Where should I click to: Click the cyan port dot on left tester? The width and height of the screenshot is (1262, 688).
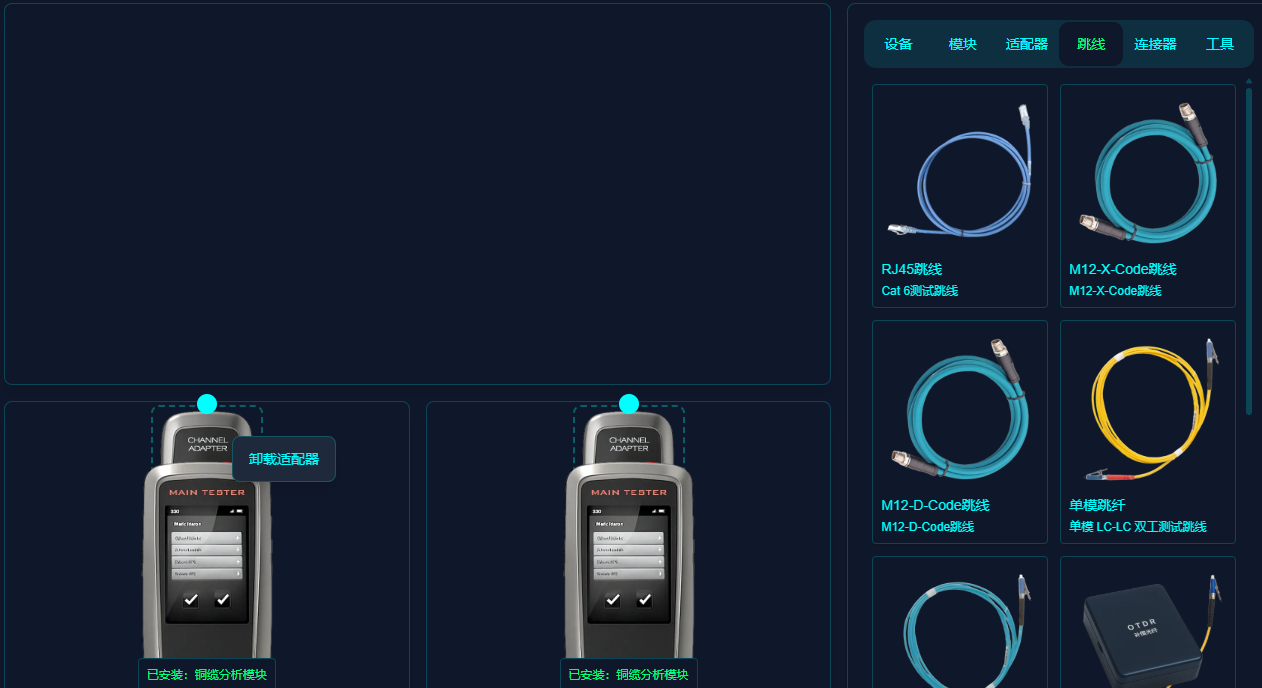pyautogui.click(x=207, y=404)
